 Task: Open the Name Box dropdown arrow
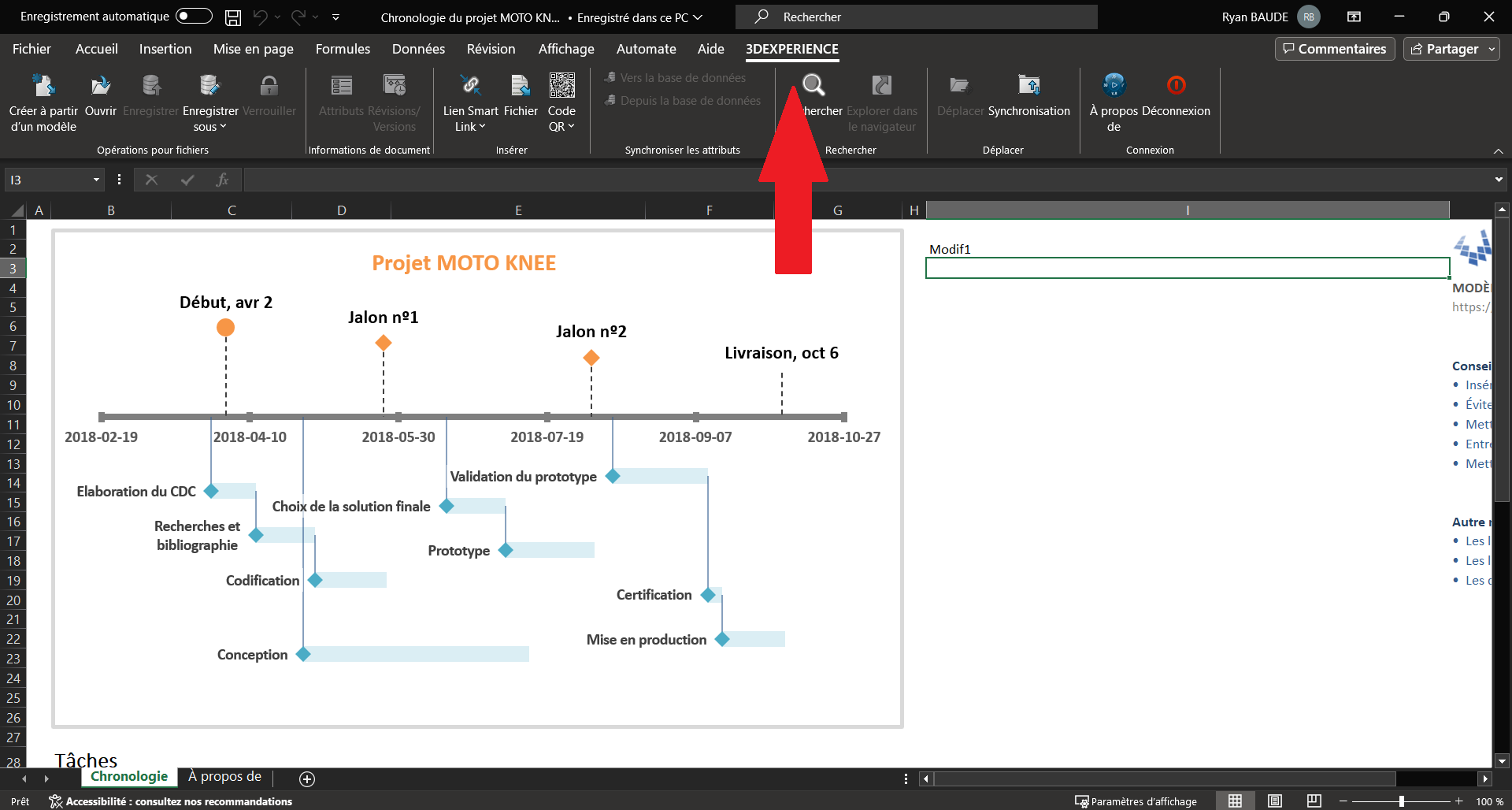click(96, 180)
